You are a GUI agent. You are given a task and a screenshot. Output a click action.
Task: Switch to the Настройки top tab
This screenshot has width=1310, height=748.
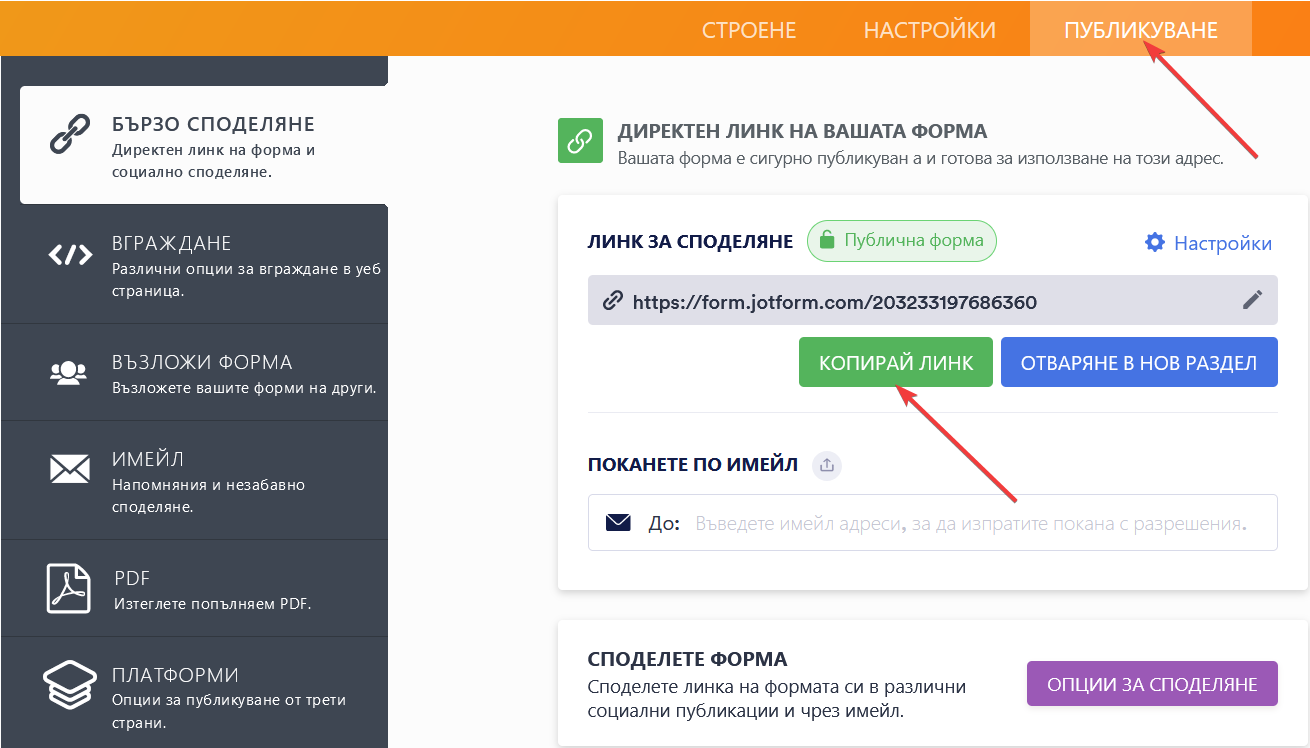coord(929,30)
